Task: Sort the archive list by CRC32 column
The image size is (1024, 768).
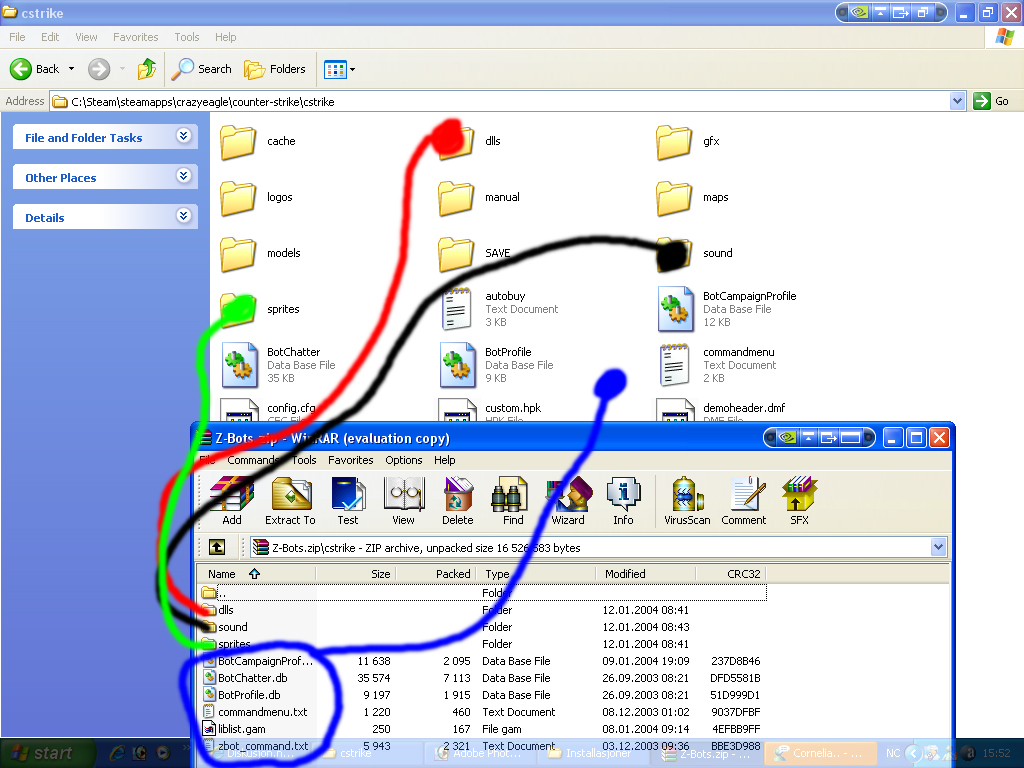Action: tap(731, 574)
